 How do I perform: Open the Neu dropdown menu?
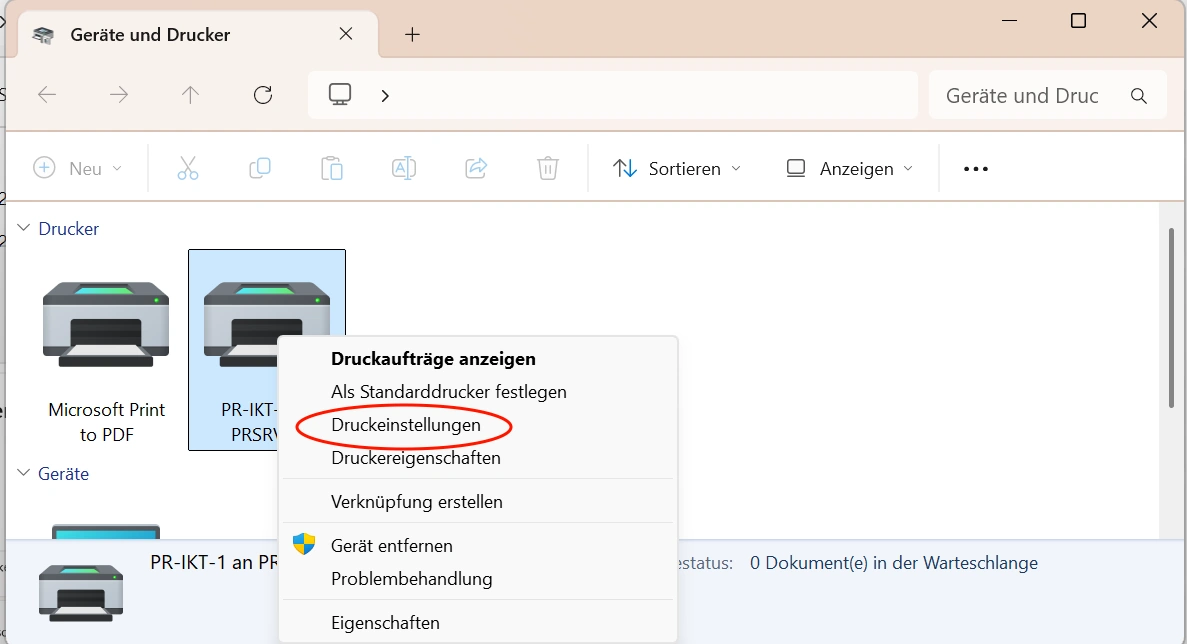[78, 168]
